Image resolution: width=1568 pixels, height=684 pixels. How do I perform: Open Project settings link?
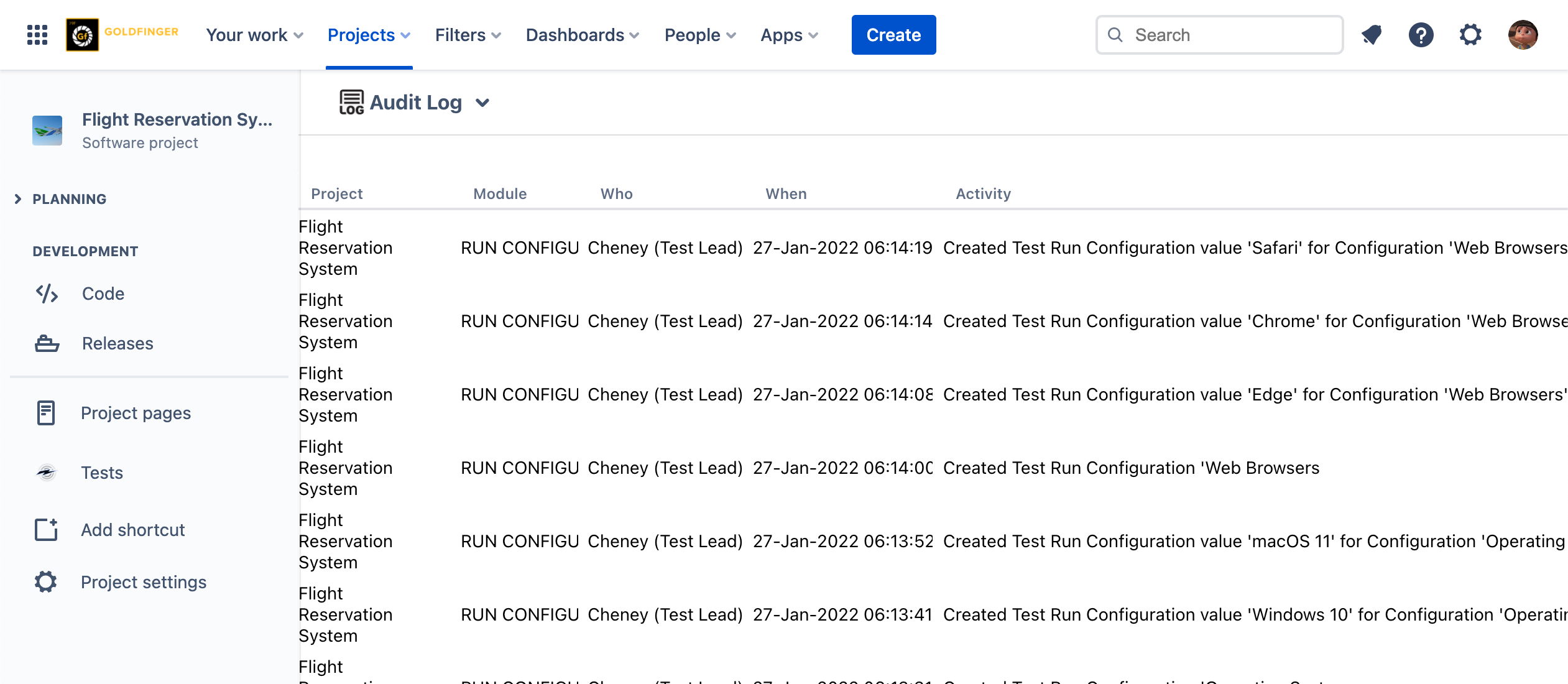point(144,582)
